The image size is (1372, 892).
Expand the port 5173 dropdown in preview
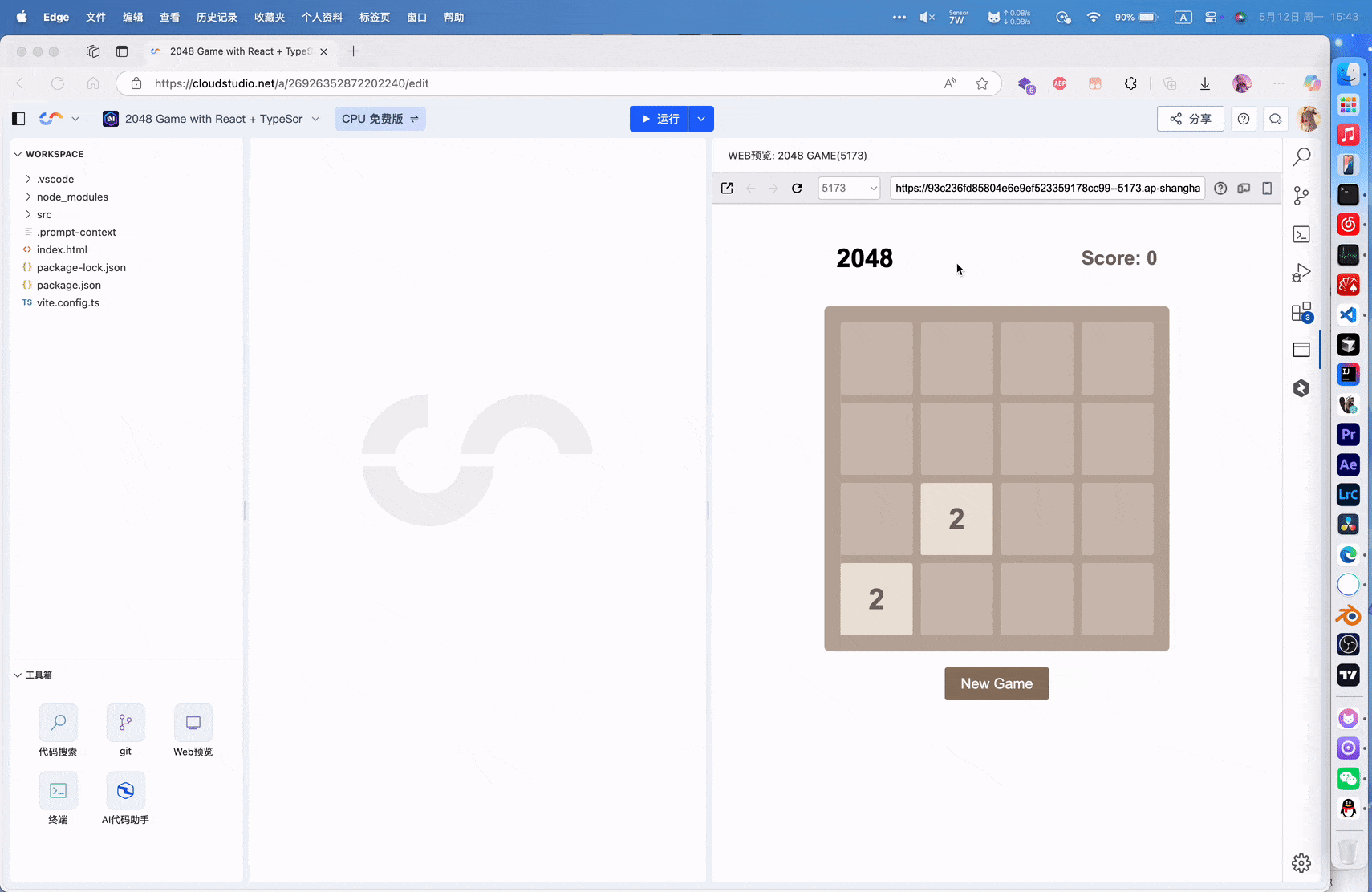(x=873, y=188)
